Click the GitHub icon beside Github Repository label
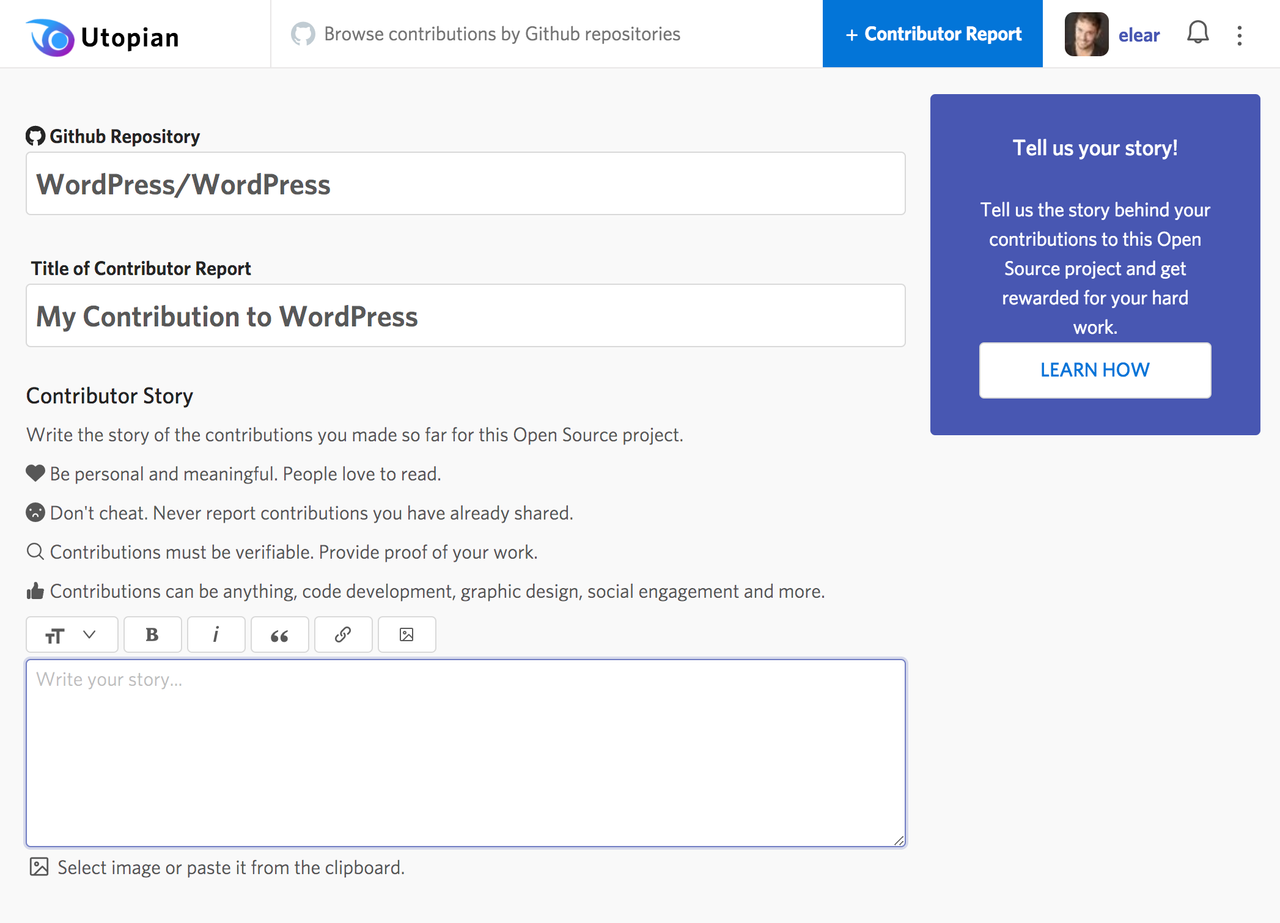The image size is (1280, 923). click(x=36, y=136)
